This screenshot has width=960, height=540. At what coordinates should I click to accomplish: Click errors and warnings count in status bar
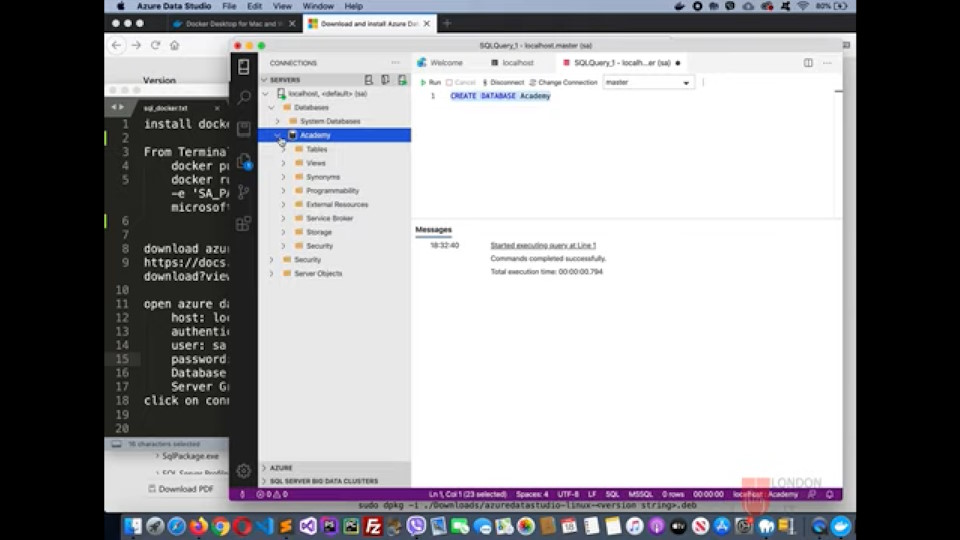point(272,494)
